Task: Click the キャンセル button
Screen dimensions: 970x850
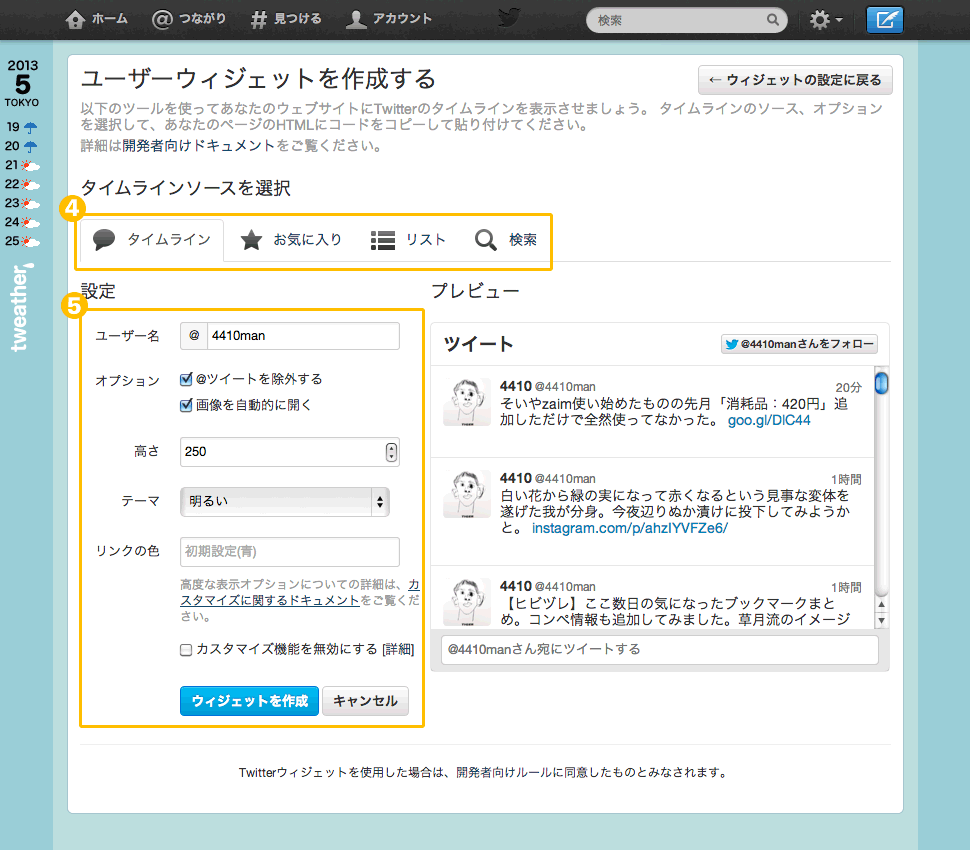Action: 366,701
